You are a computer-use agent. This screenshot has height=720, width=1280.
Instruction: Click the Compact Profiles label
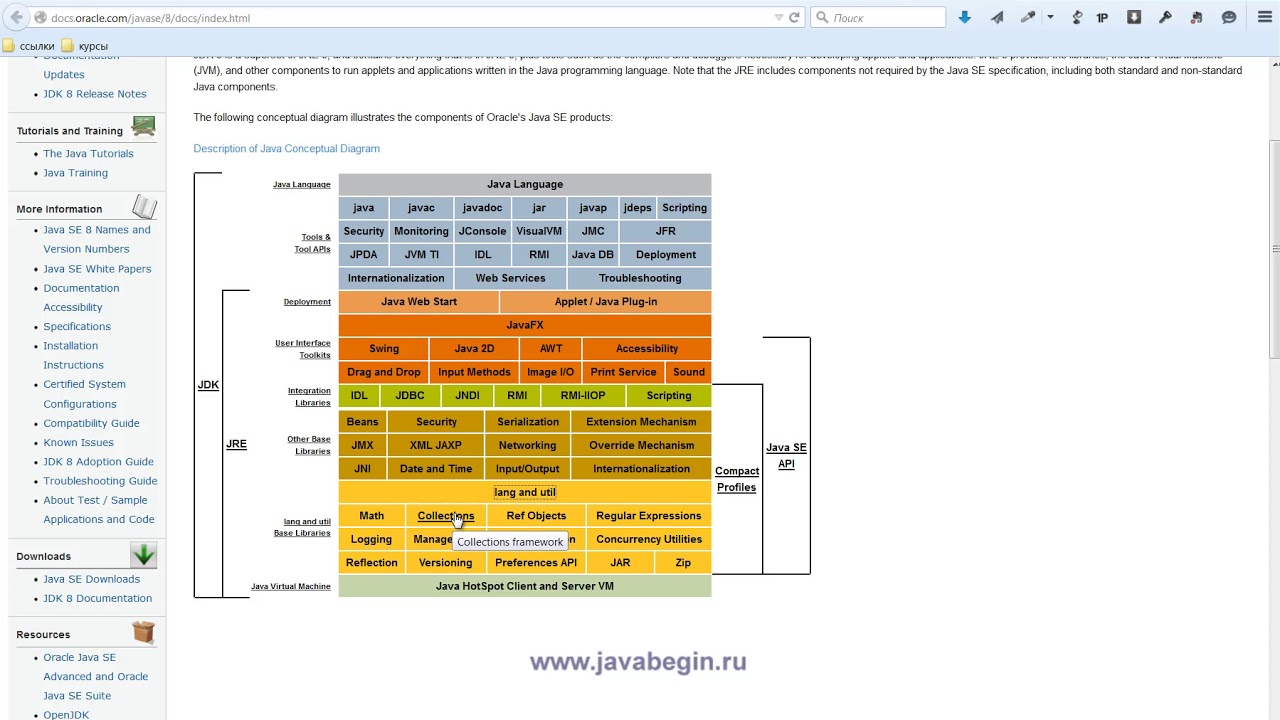tap(737, 479)
